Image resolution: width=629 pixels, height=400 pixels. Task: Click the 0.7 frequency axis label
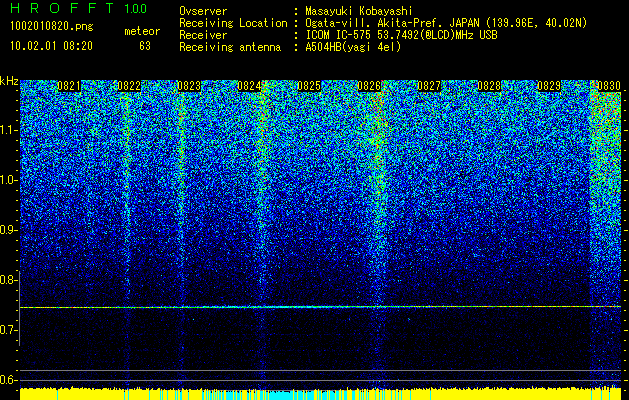(x=8, y=330)
